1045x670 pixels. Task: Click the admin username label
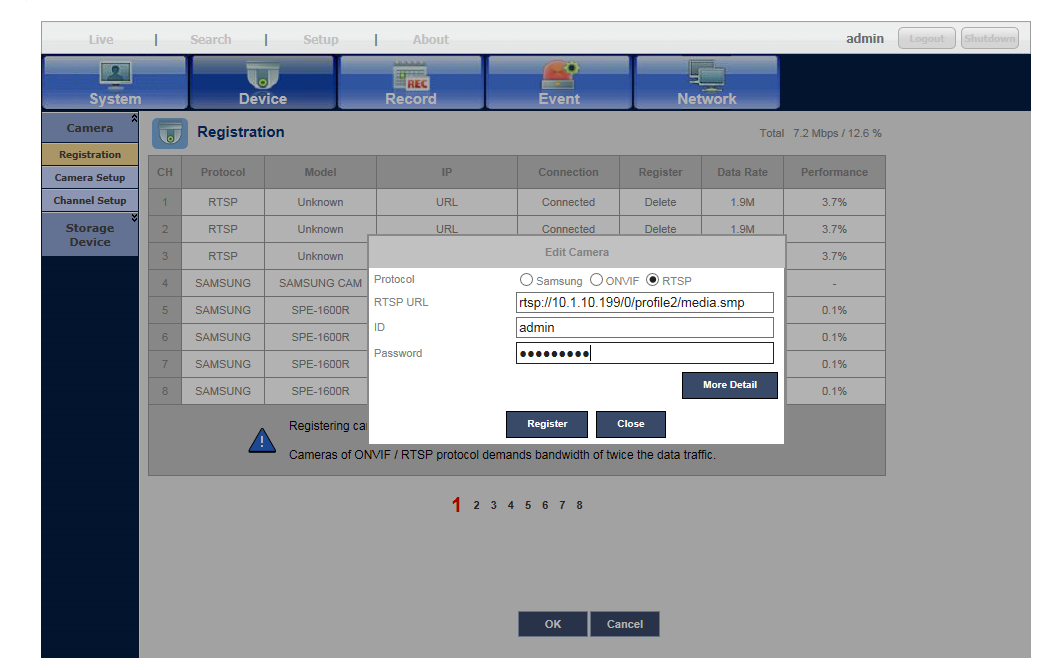(x=865, y=39)
